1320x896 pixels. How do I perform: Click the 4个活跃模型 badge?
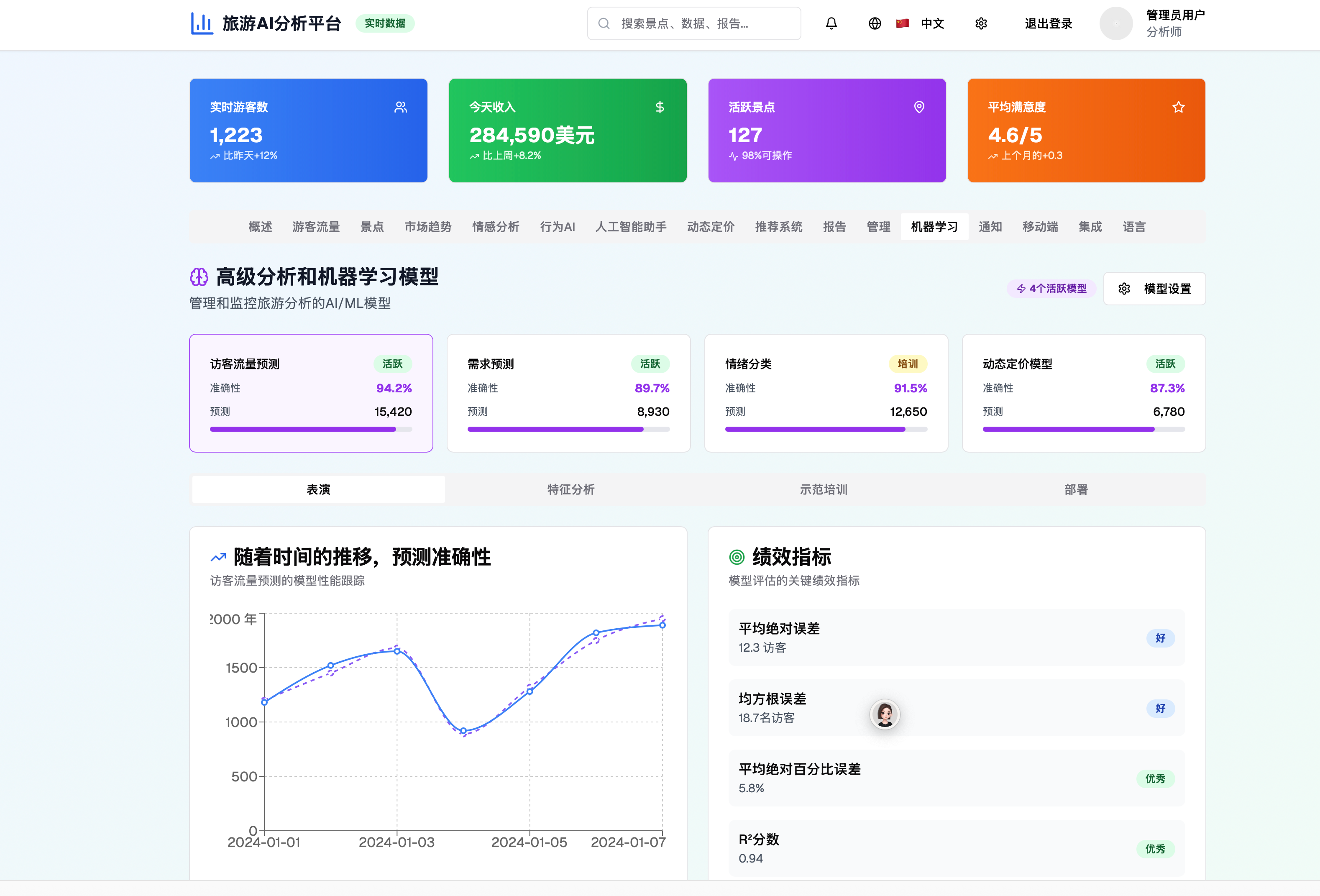click(x=1051, y=289)
